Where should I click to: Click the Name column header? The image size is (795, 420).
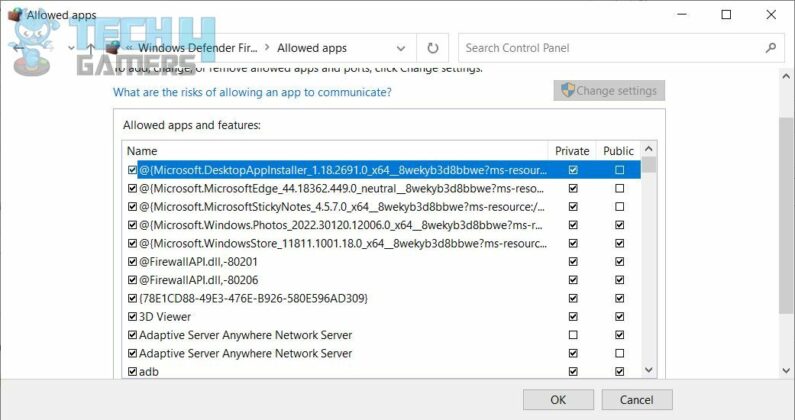335,151
